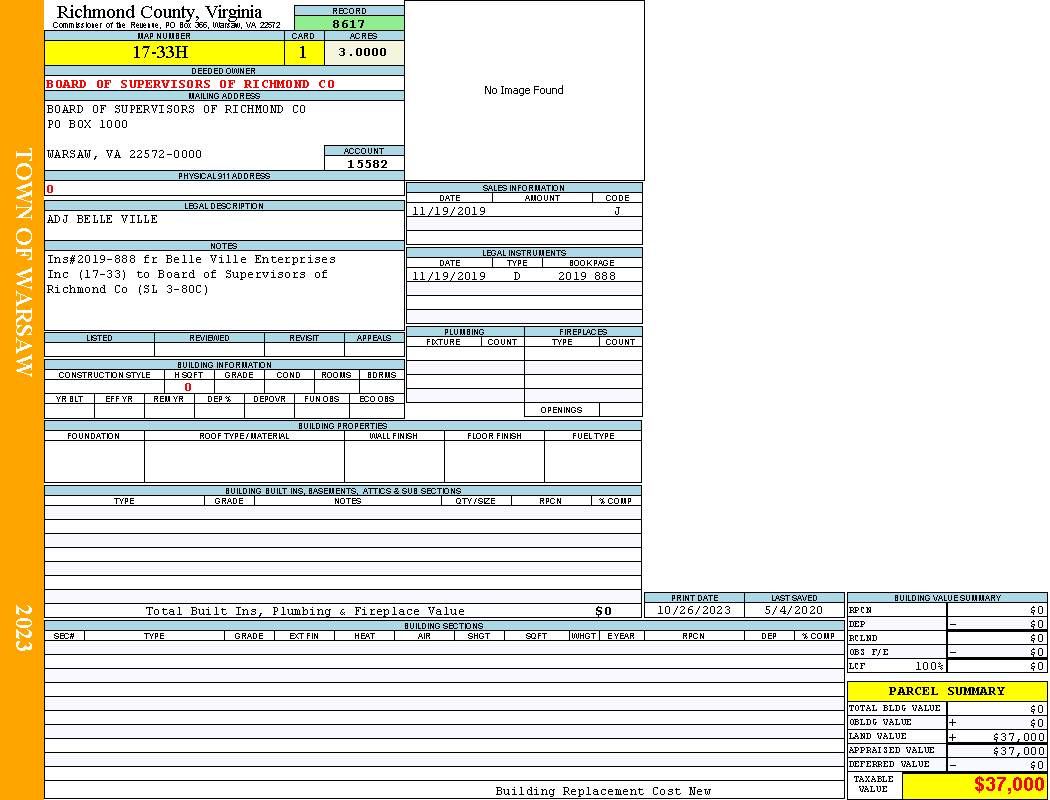Select the legal instrument book/page 2019 888
The height and width of the screenshot is (800, 1050).
[x=587, y=276]
